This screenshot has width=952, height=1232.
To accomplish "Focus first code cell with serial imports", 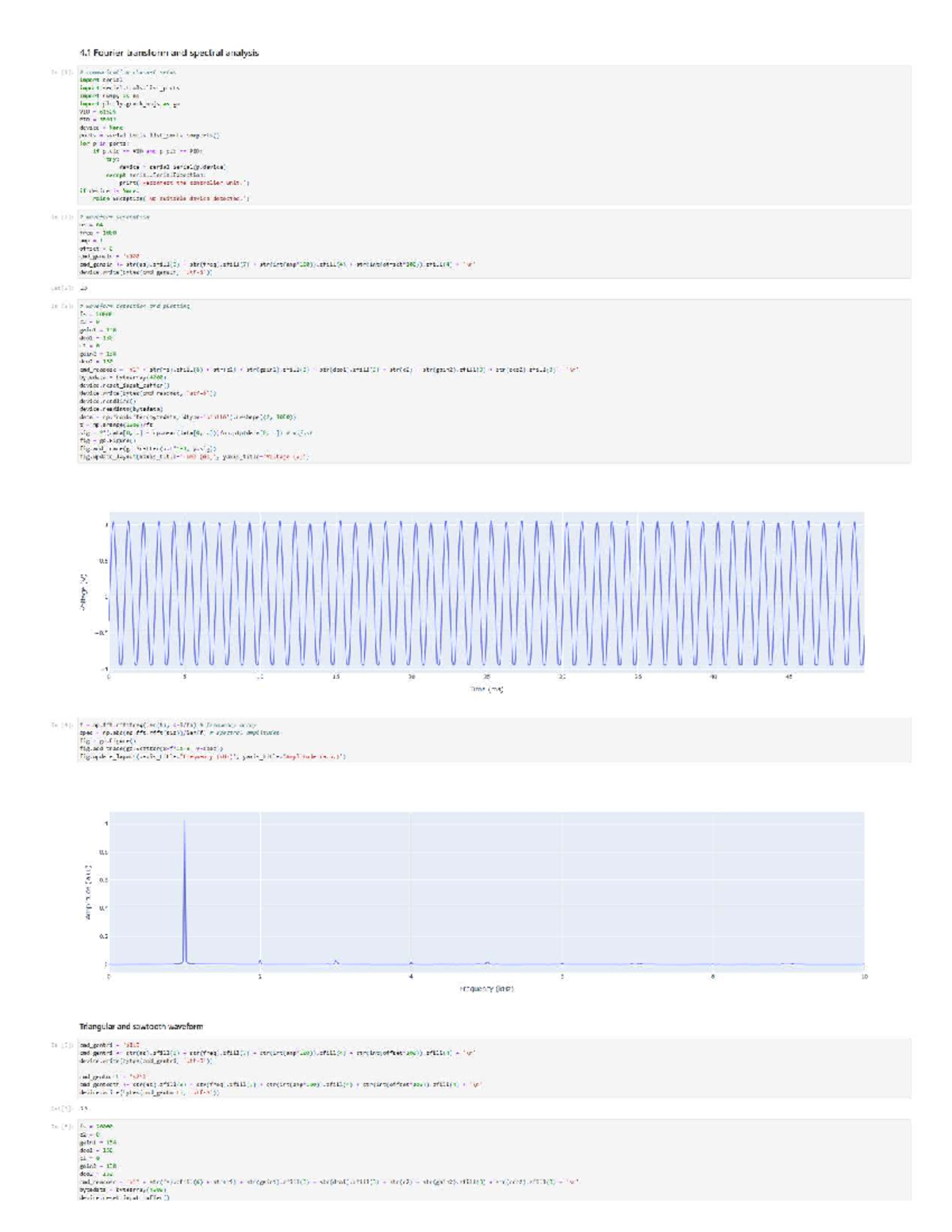I will pos(495,135).
